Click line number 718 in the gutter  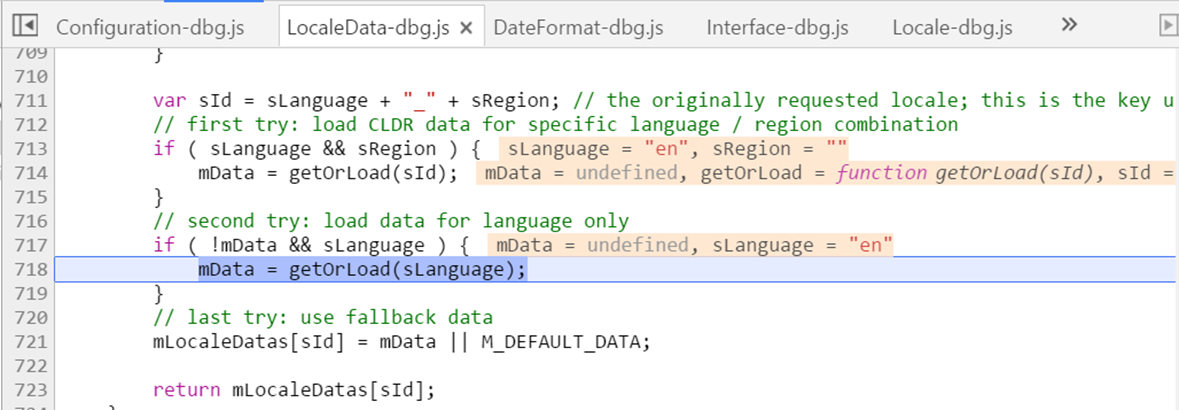(31, 269)
